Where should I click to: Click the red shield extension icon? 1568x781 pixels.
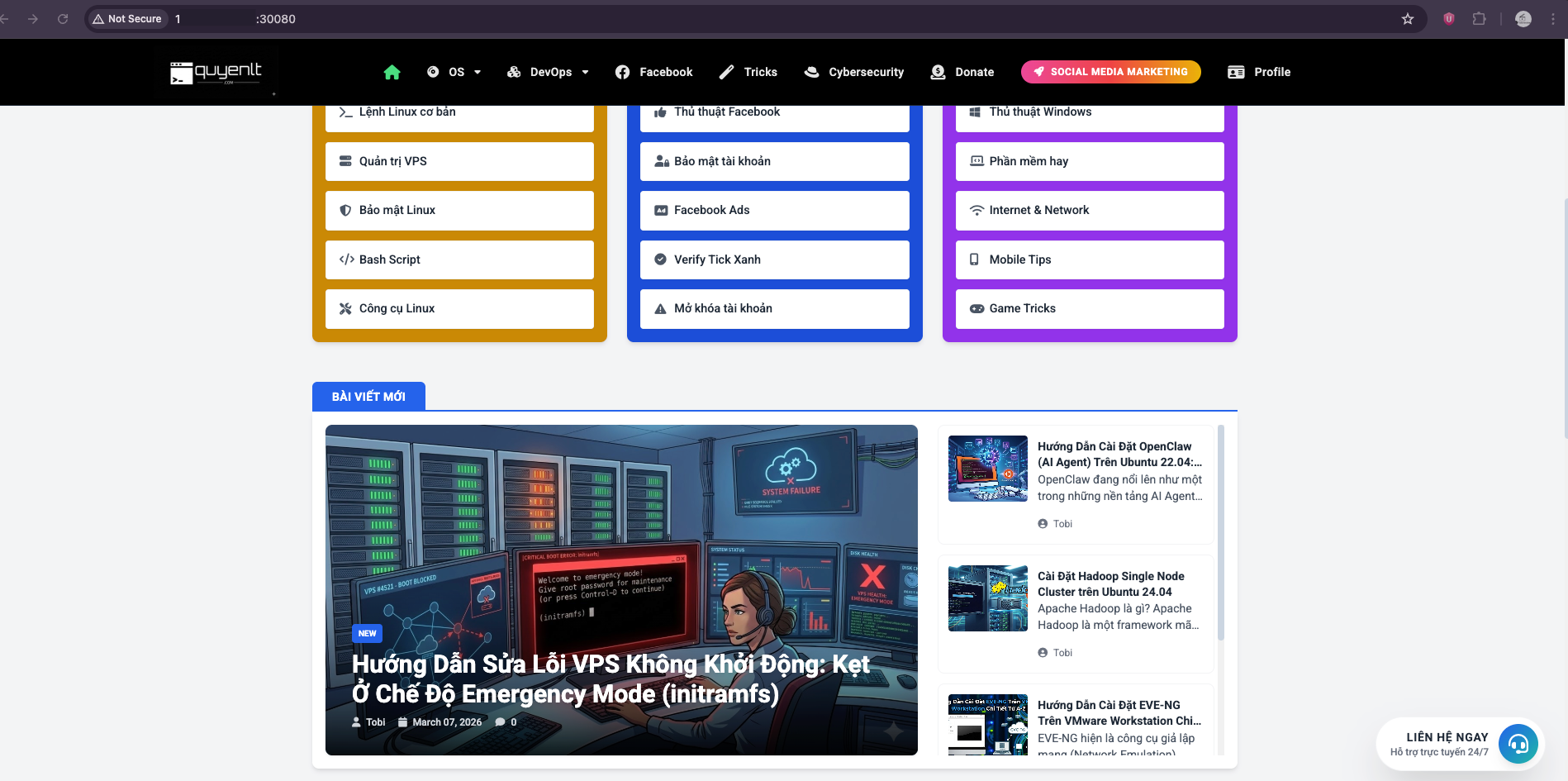(x=1449, y=19)
